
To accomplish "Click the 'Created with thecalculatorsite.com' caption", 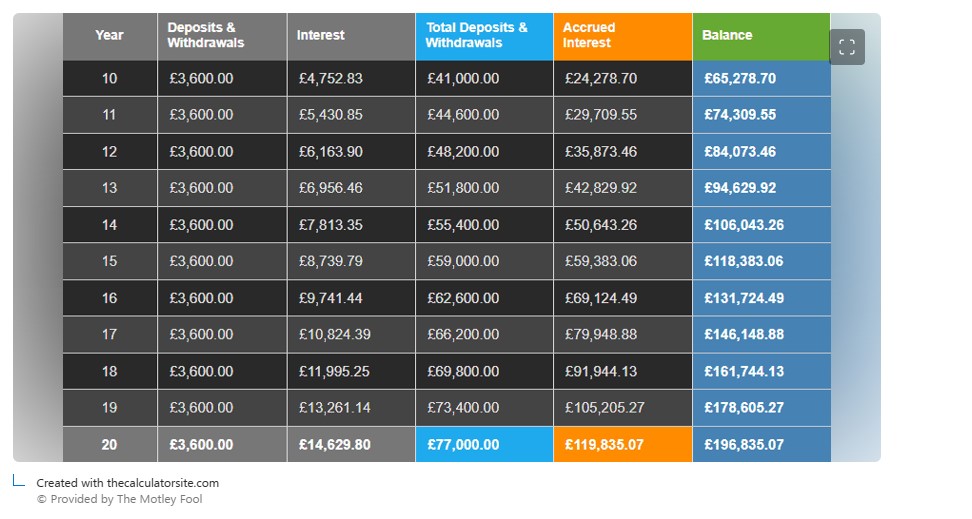I will 127,483.
